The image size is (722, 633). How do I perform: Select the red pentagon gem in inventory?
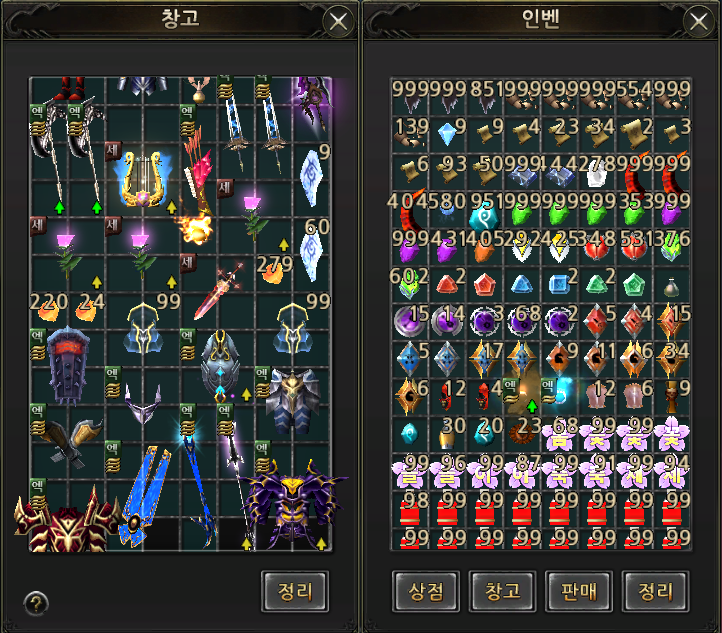click(x=484, y=284)
